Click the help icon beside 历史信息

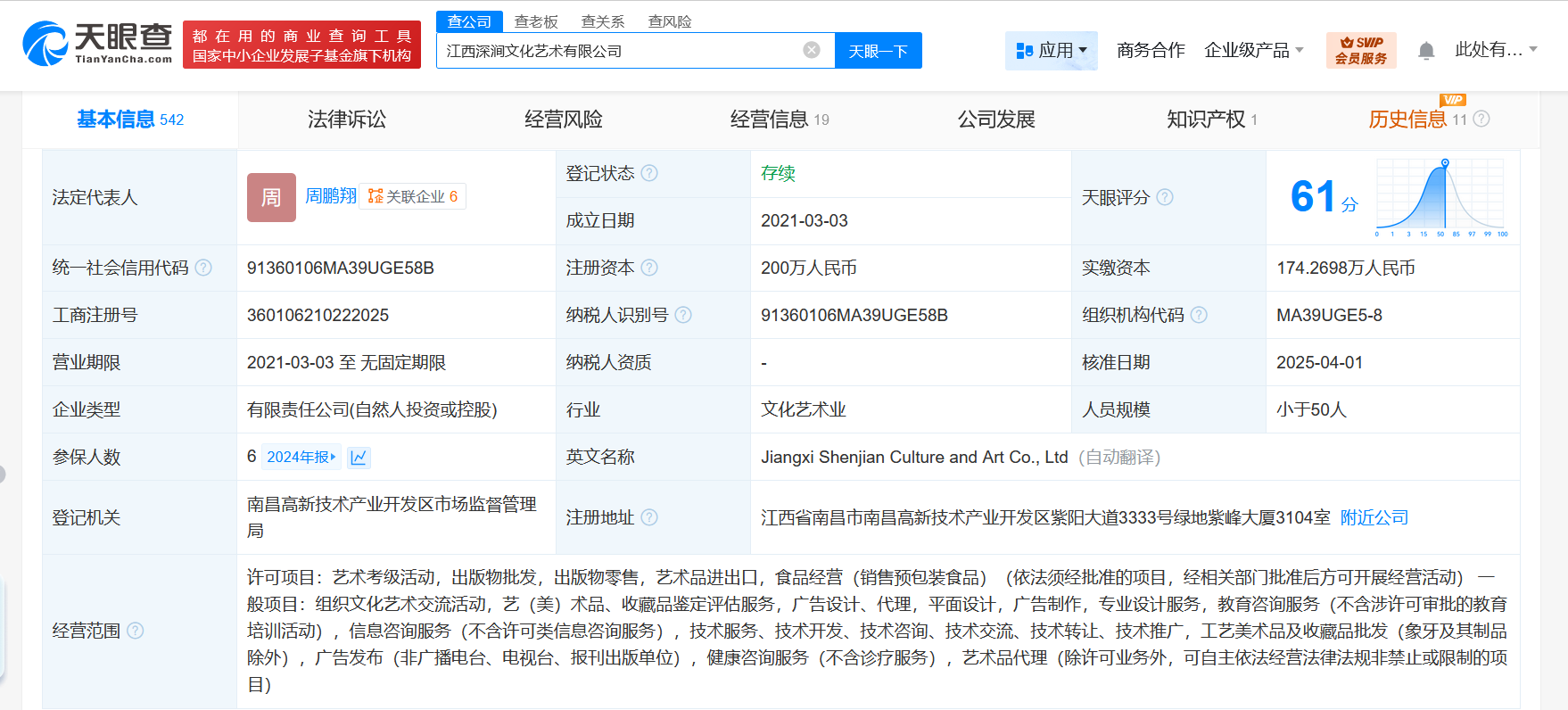[1481, 119]
